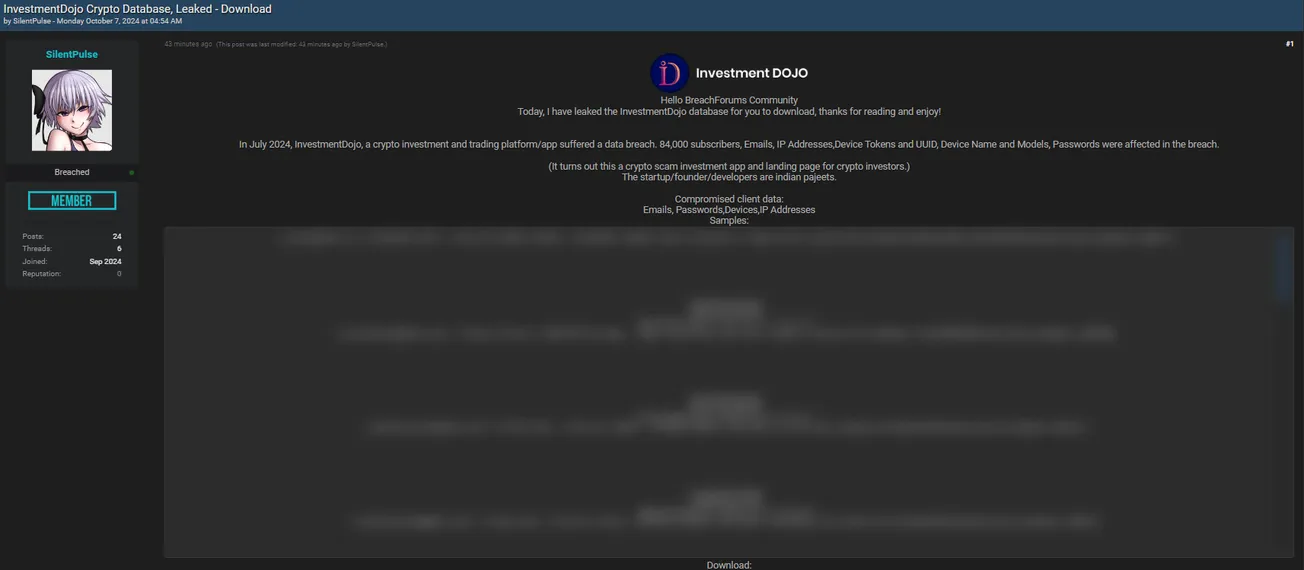This screenshot has height=570, width=1304.
Task: Click the Posts count of 24
Action: pyautogui.click(x=117, y=237)
